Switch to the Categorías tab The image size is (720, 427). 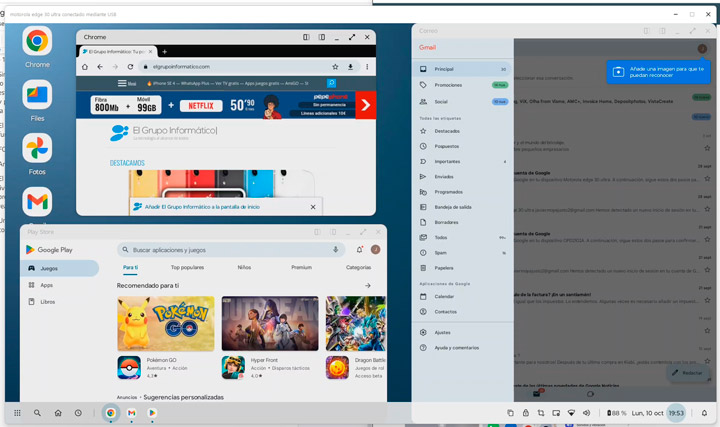point(359,267)
